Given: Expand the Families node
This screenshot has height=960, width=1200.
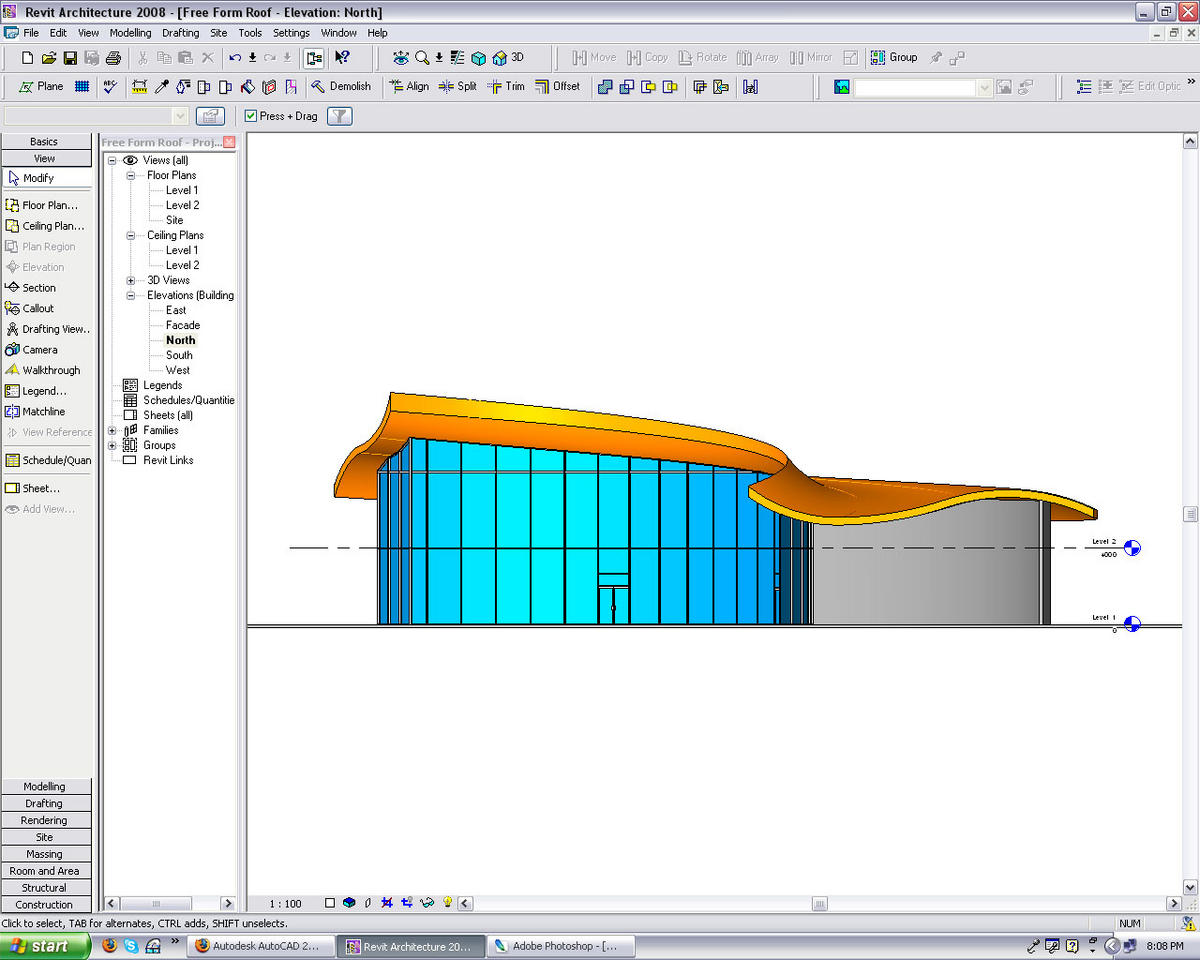Looking at the screenshot, I should pyautogui.click(x=112, y=430).
